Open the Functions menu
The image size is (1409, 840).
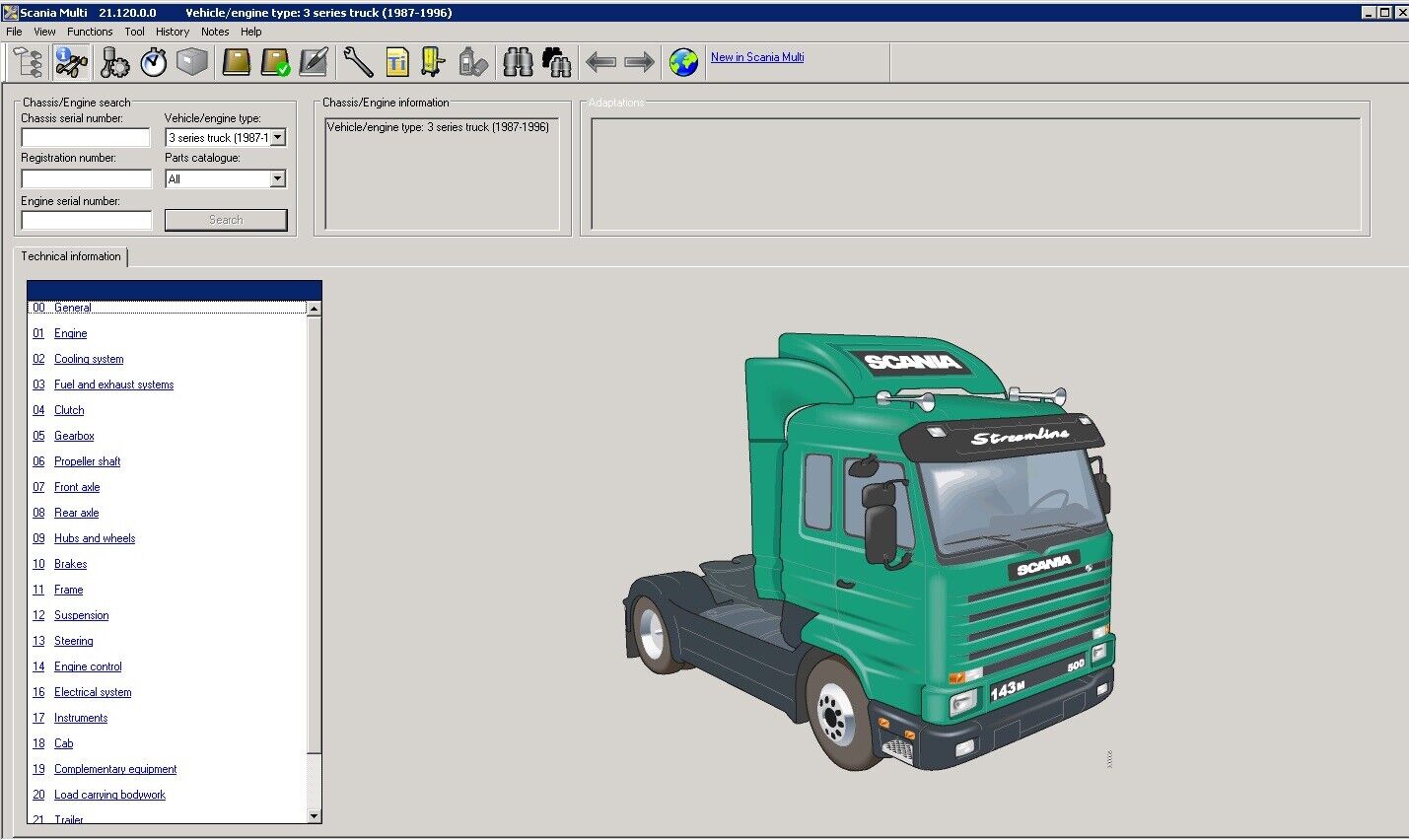click(x=90, y=32)
